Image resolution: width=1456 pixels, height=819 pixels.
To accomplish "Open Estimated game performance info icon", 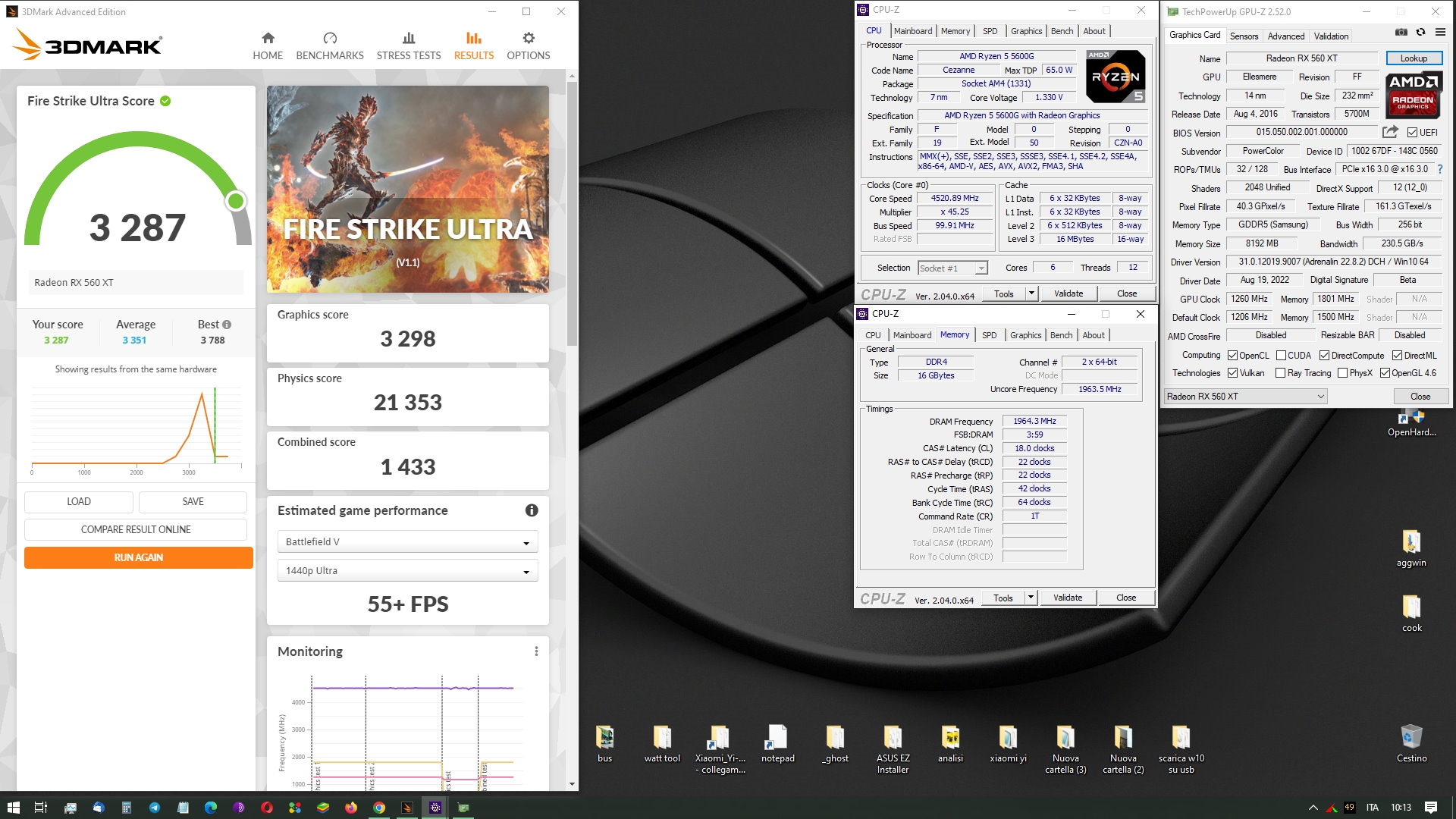I will [x=532, y=510].
